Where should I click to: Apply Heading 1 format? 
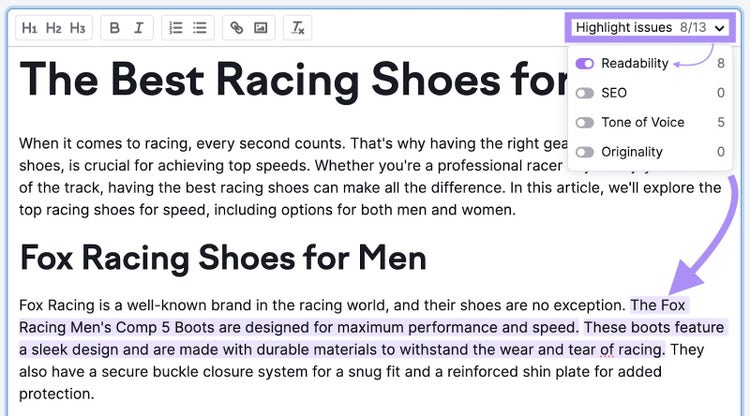30,28
